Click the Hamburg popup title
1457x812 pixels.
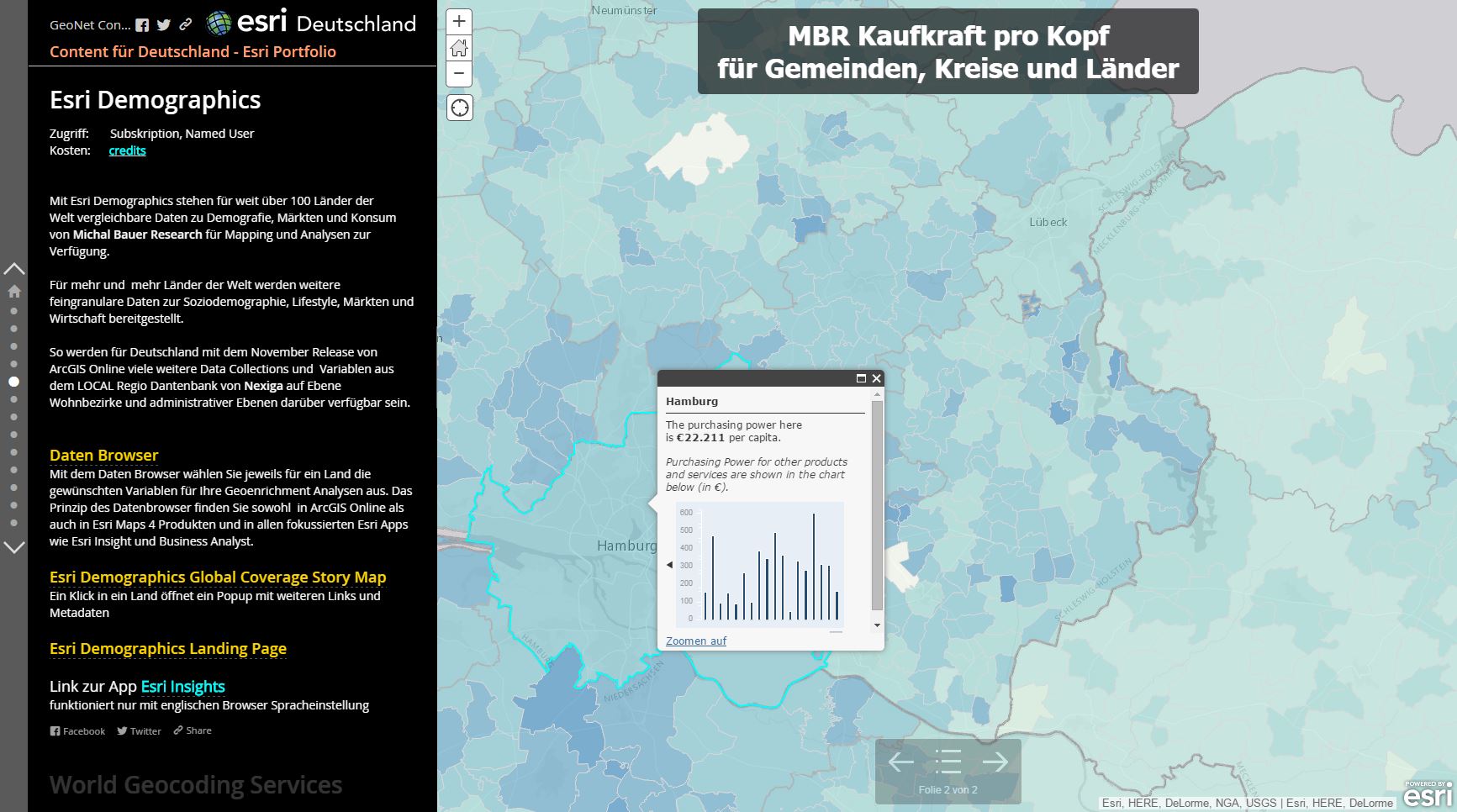692,402
